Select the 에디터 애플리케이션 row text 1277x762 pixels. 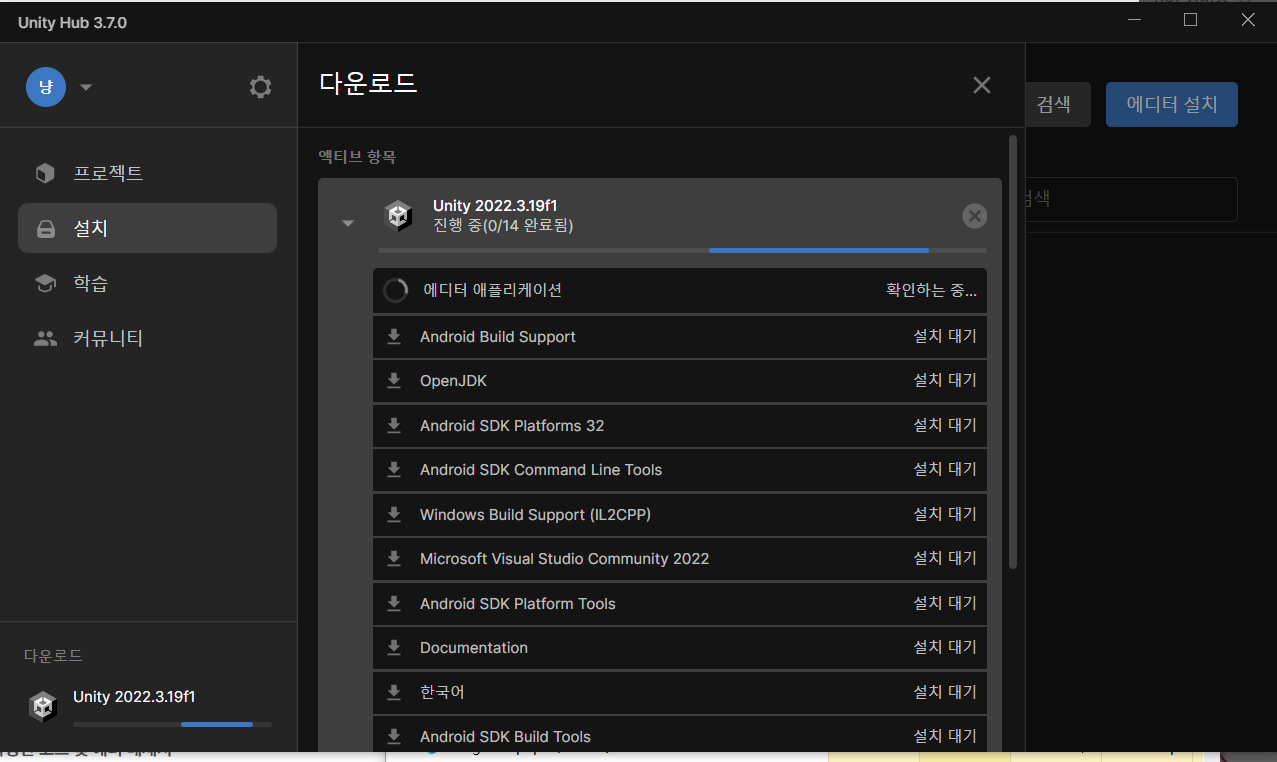pyautogui.click(x=492, y=290)
